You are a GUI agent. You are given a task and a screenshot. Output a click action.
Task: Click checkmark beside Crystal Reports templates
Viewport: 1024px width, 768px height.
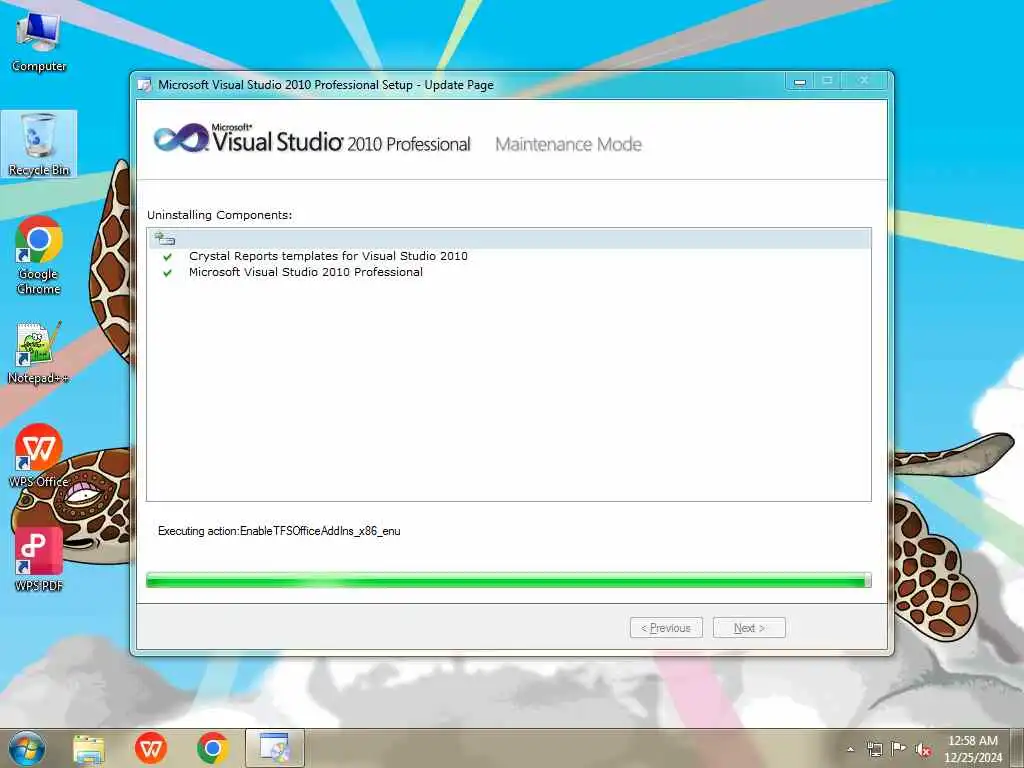click(168, 257)
